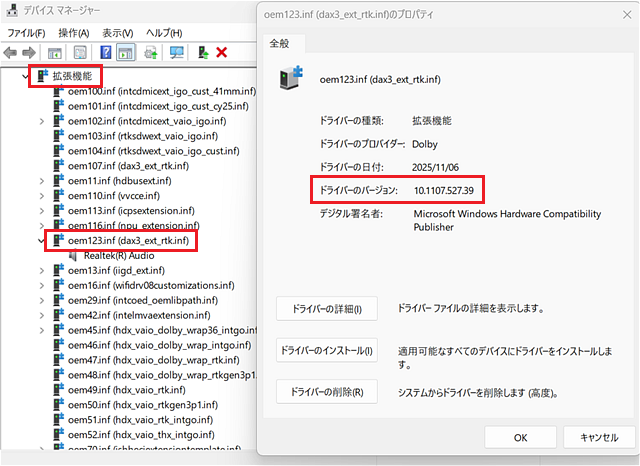Screen dimensions: 640x466
Task: Click provider value Dolby
Action: coord(425,144)
